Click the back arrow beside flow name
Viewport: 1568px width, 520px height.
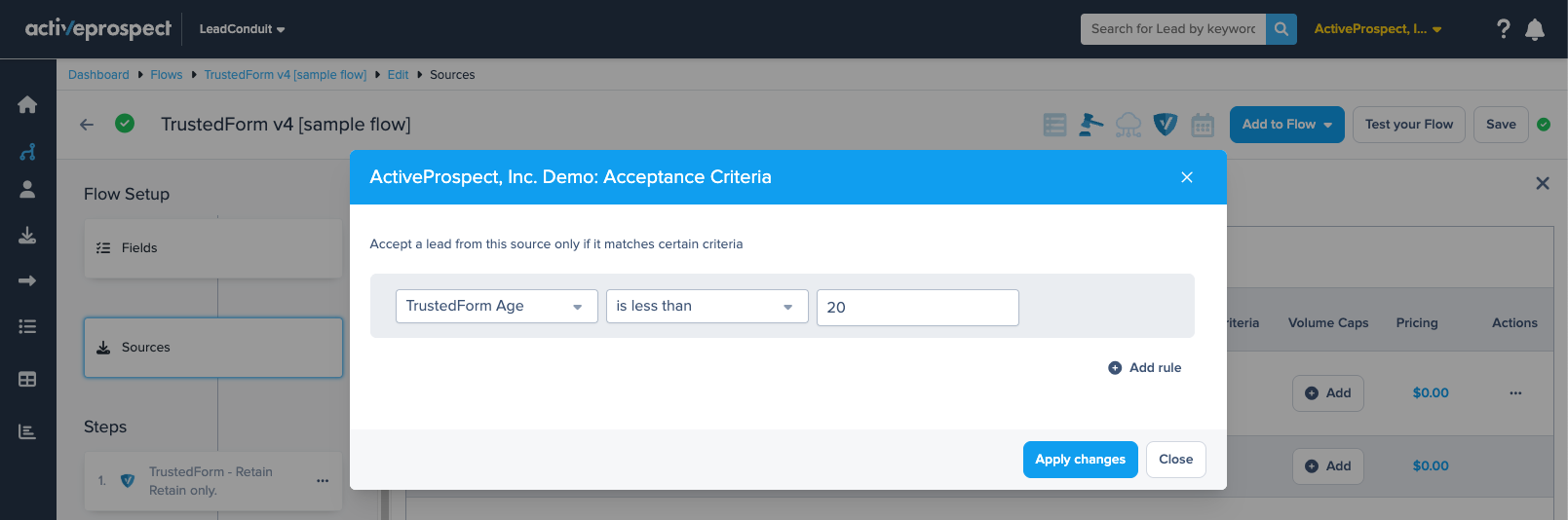click(x=87, y=125)
